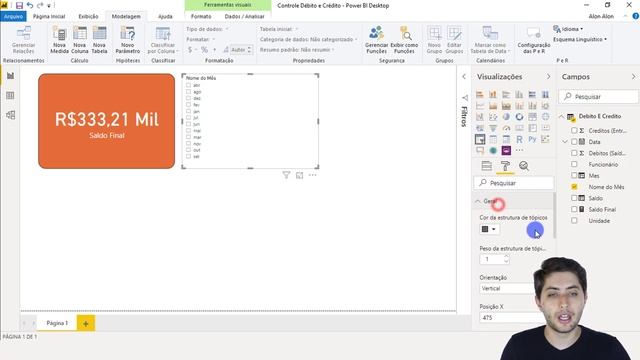Open the Idioma dropdown
The image size is (640, 360).
click(x=568, y=29)
